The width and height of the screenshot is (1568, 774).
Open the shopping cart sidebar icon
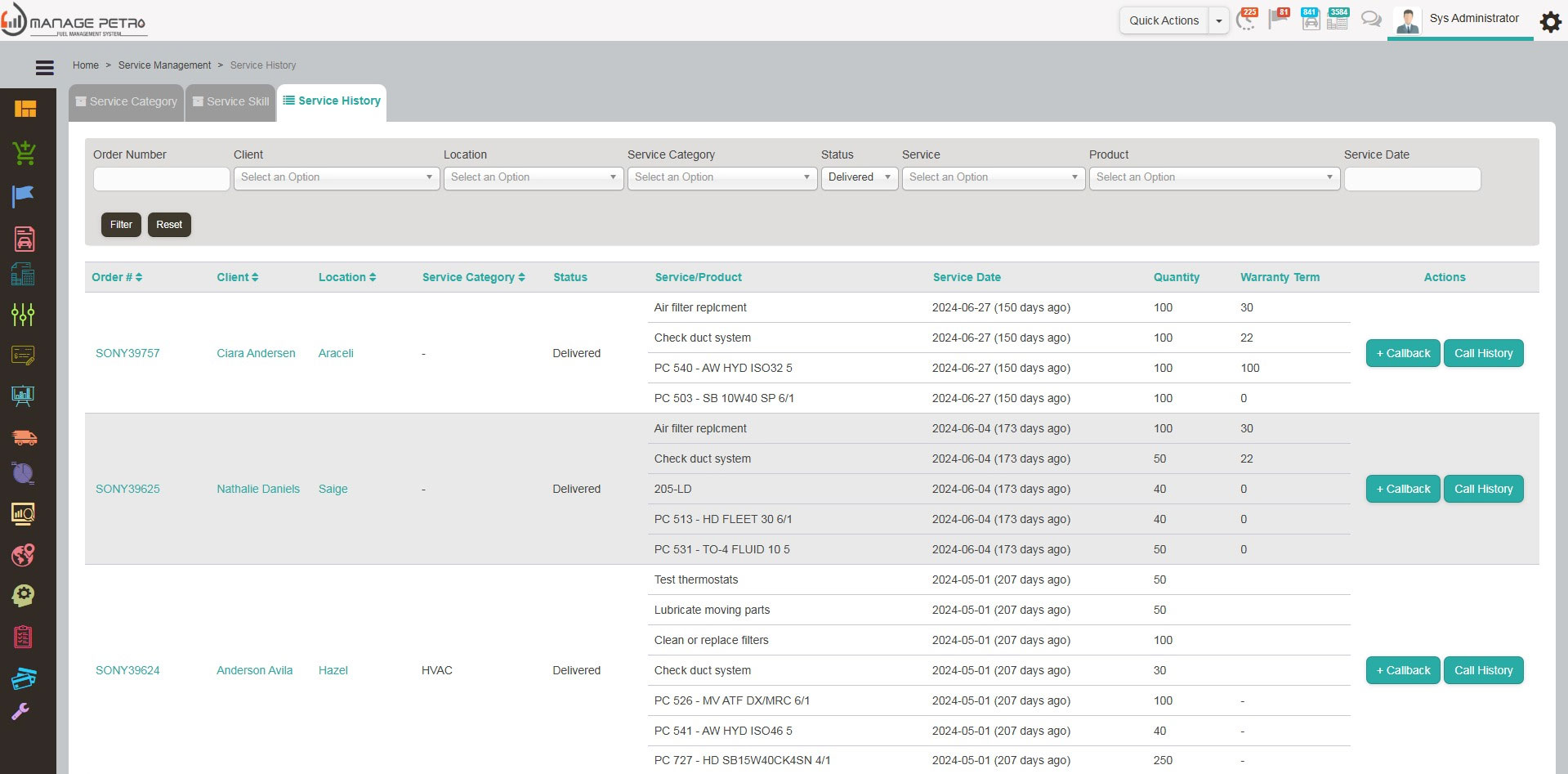point(25,153)
